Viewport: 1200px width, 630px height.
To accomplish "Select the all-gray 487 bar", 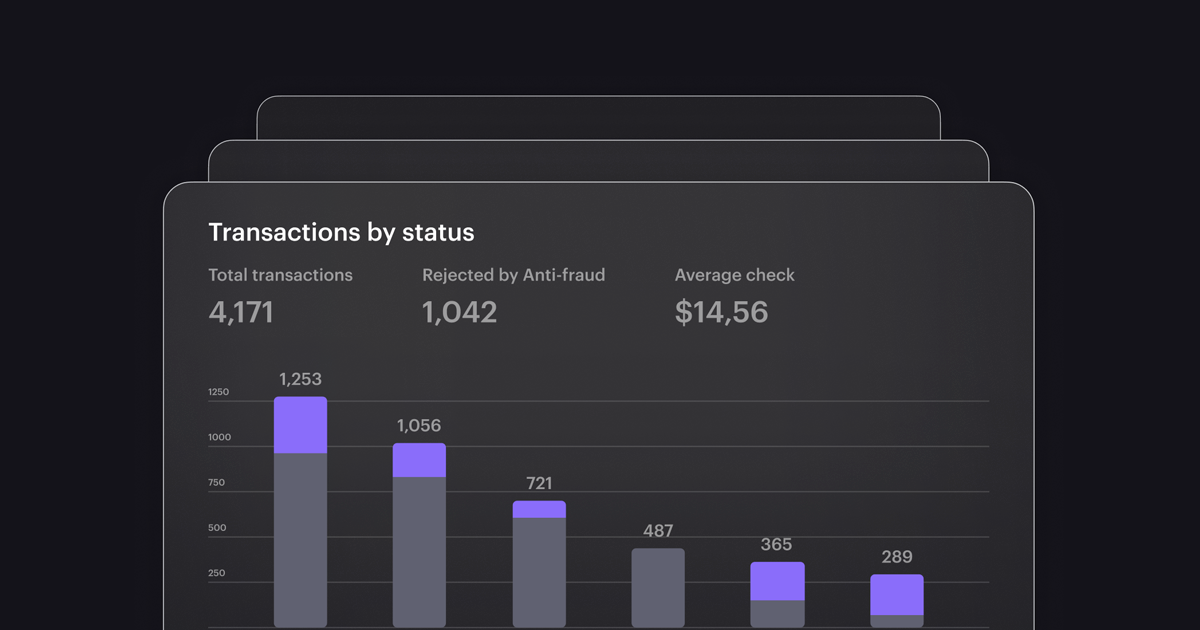I will pos(658,588).
